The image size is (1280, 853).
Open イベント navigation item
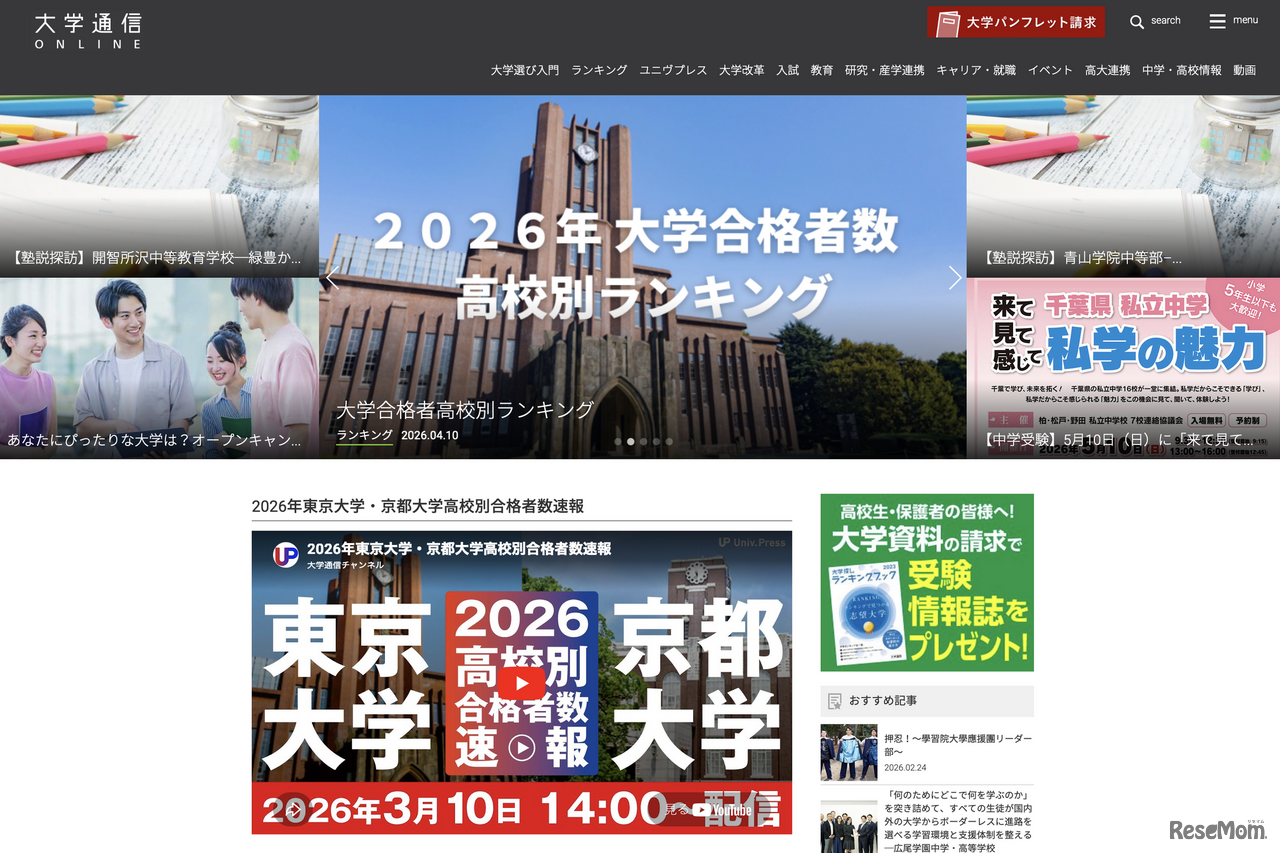click(x=1050, y=70)
